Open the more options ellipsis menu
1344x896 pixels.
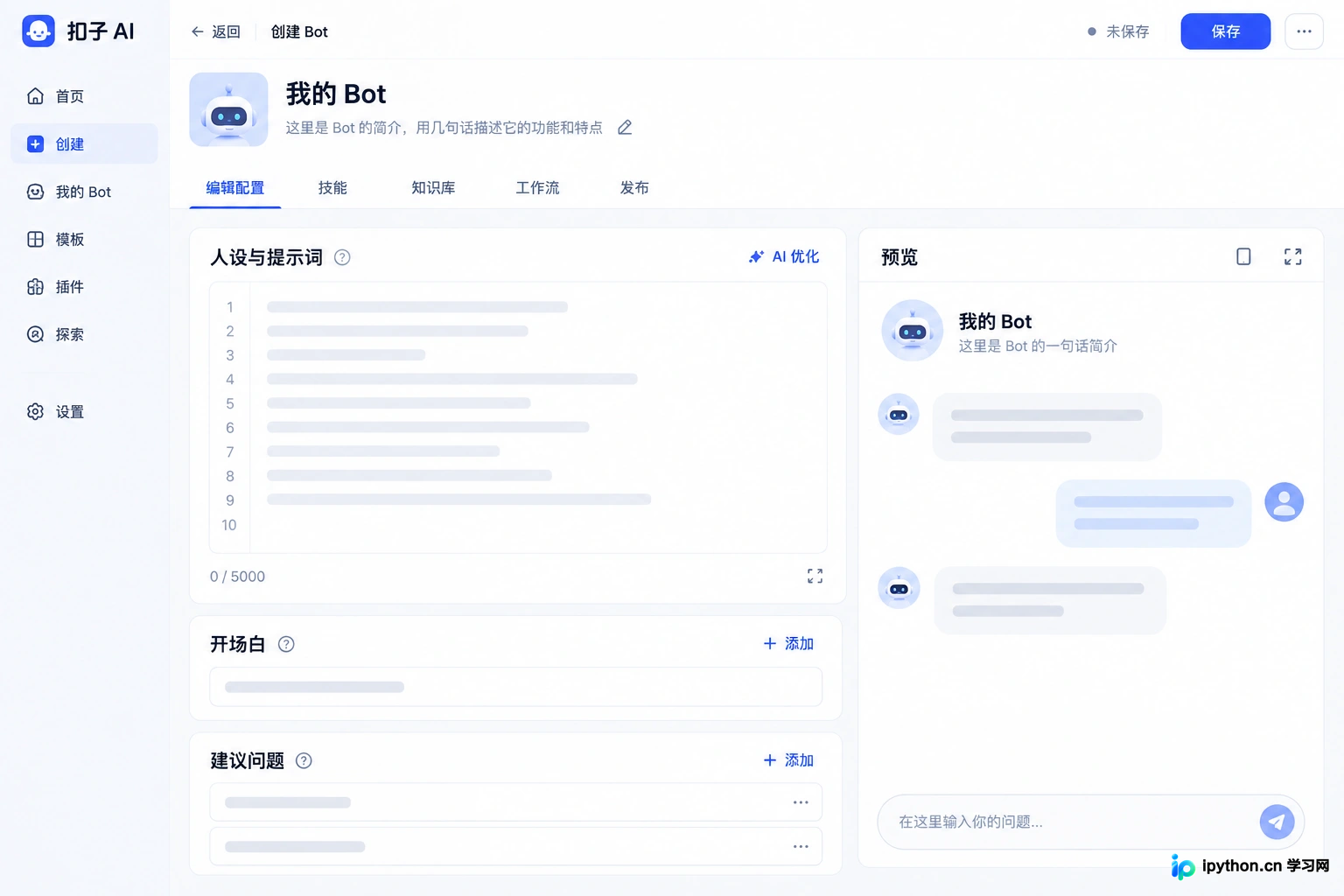click(1304, 31)
